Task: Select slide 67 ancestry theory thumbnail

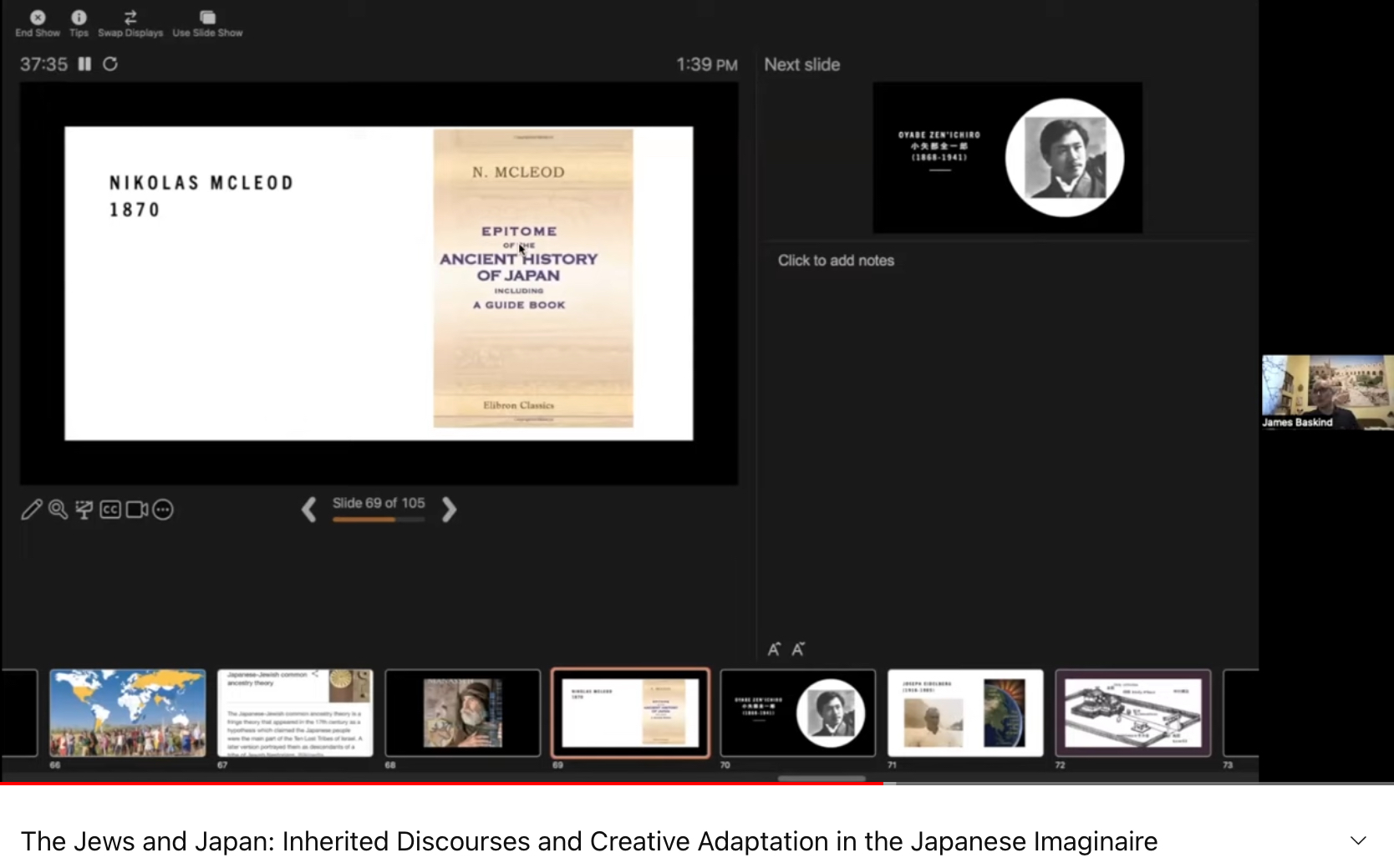Action: coord(295,713)
